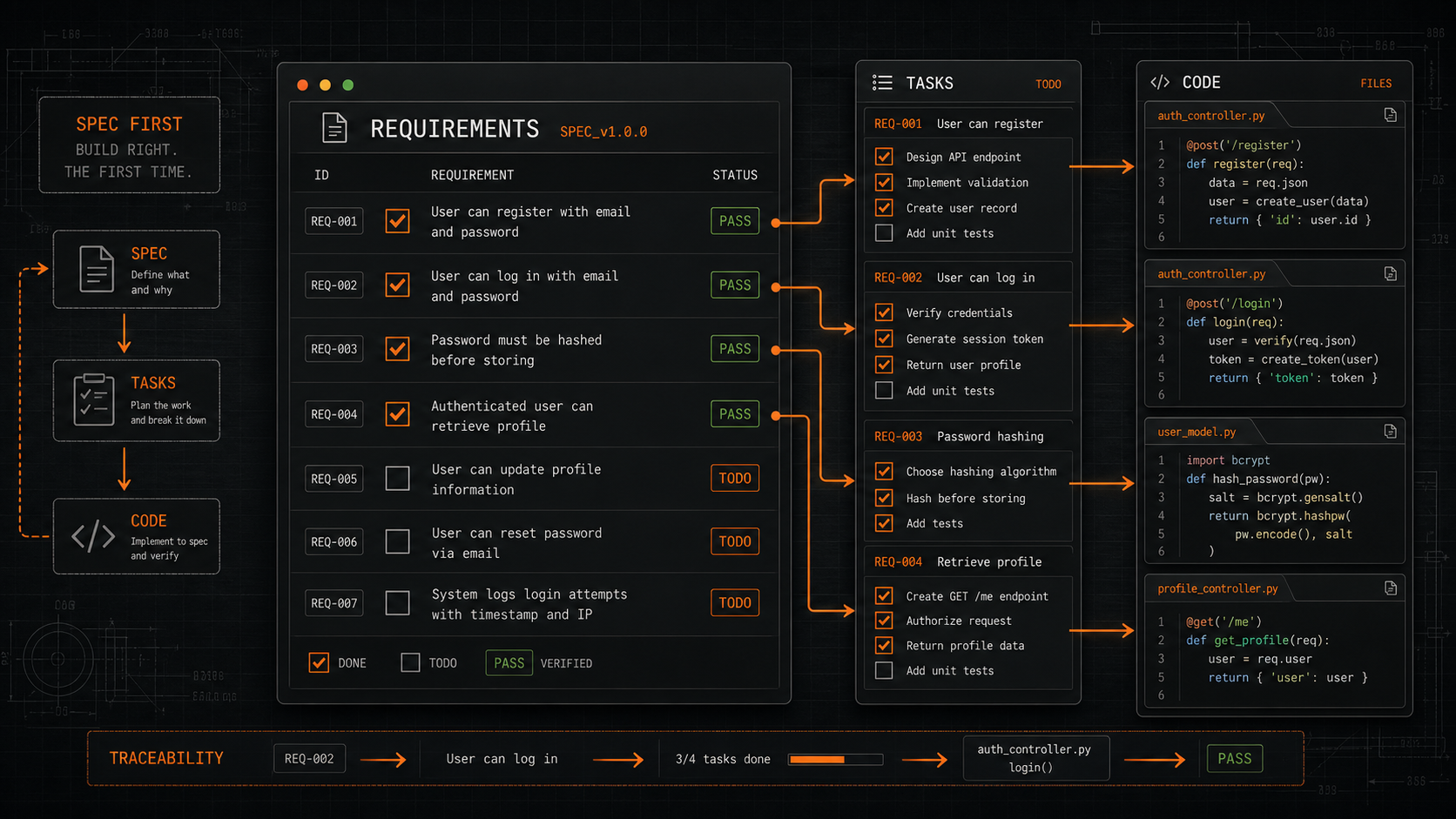Click the Code brackets icon in panel header

click(1160, 82)
